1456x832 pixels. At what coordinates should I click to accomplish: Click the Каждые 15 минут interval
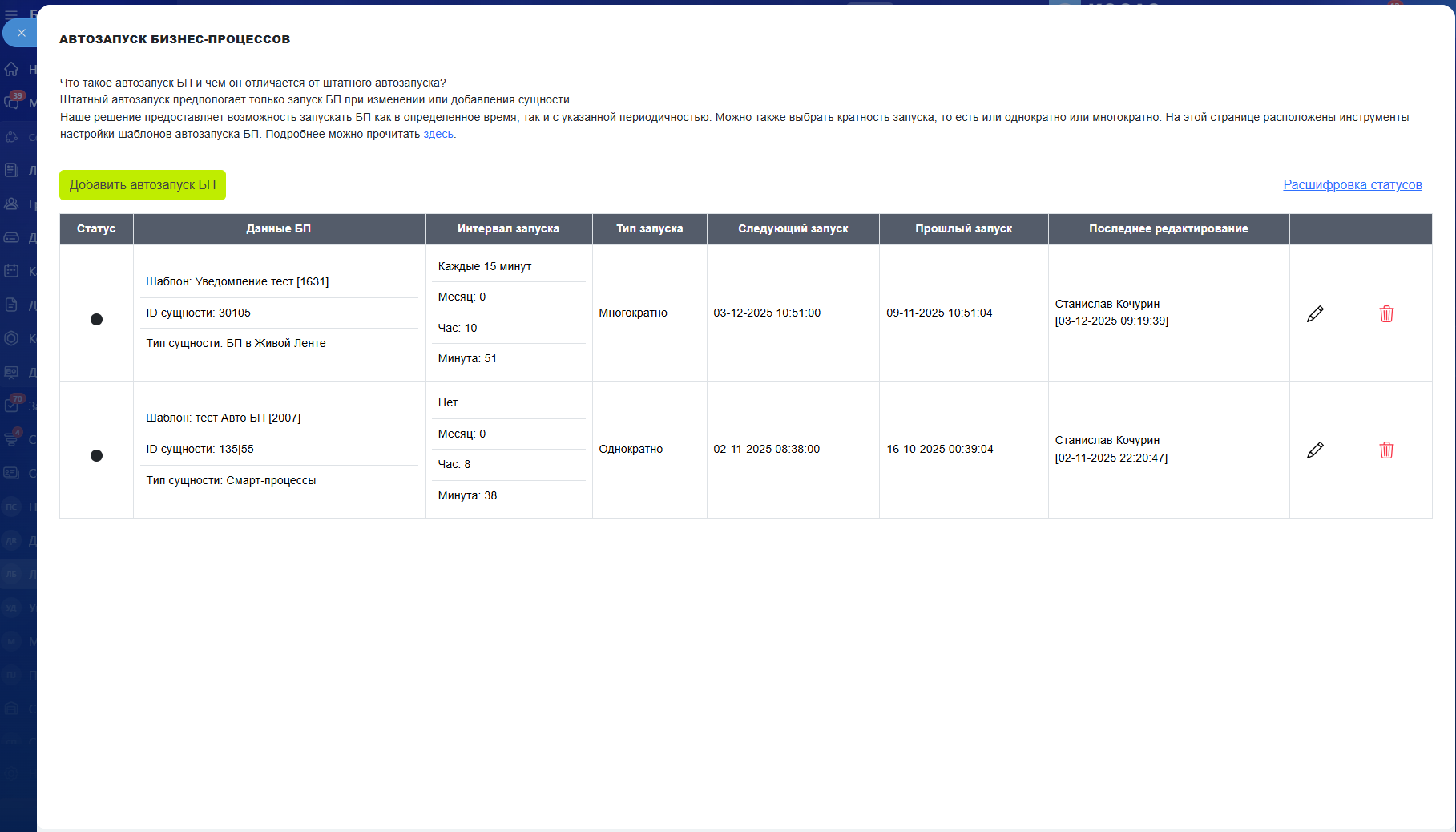coord(485,266)
